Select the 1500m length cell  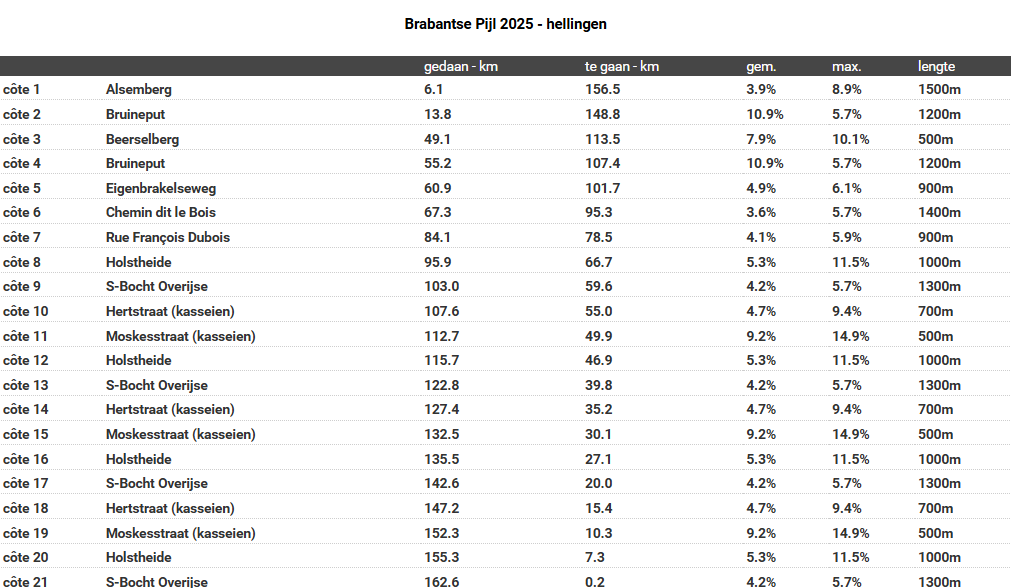point(939,89)
